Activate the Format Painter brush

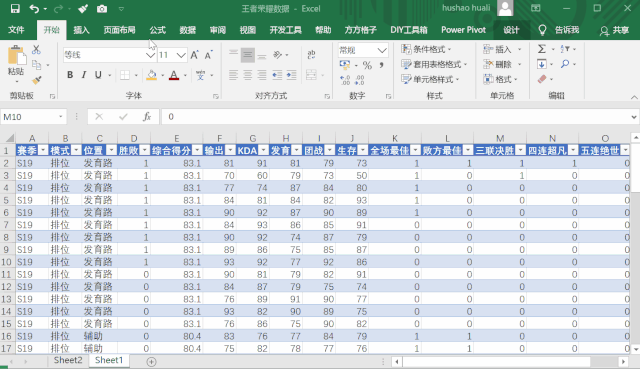(x=36, y=80)
